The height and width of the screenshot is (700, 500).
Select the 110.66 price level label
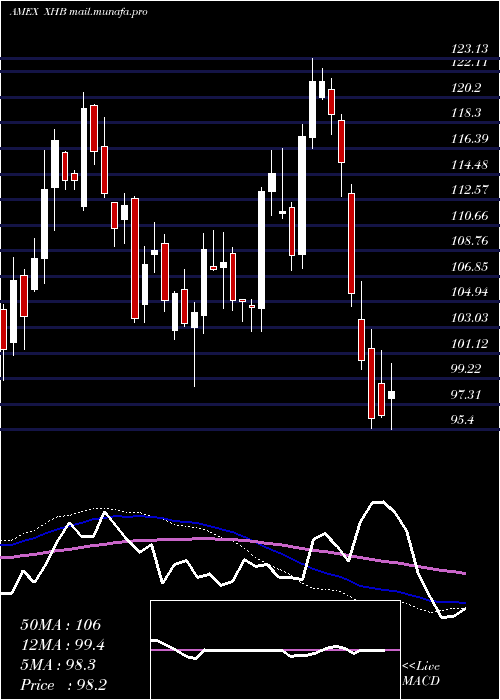click(470, 216)
